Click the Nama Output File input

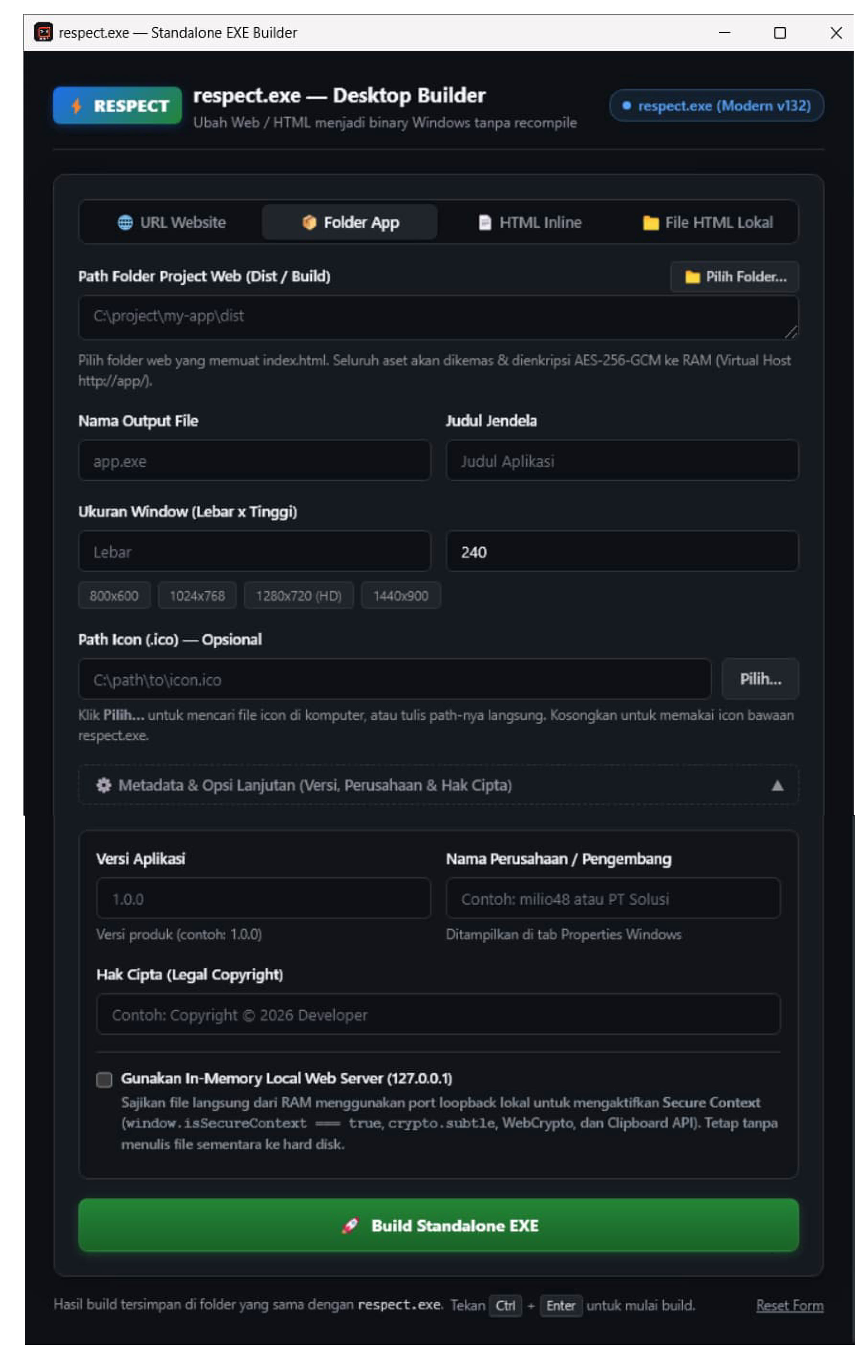tap(255, 460)
